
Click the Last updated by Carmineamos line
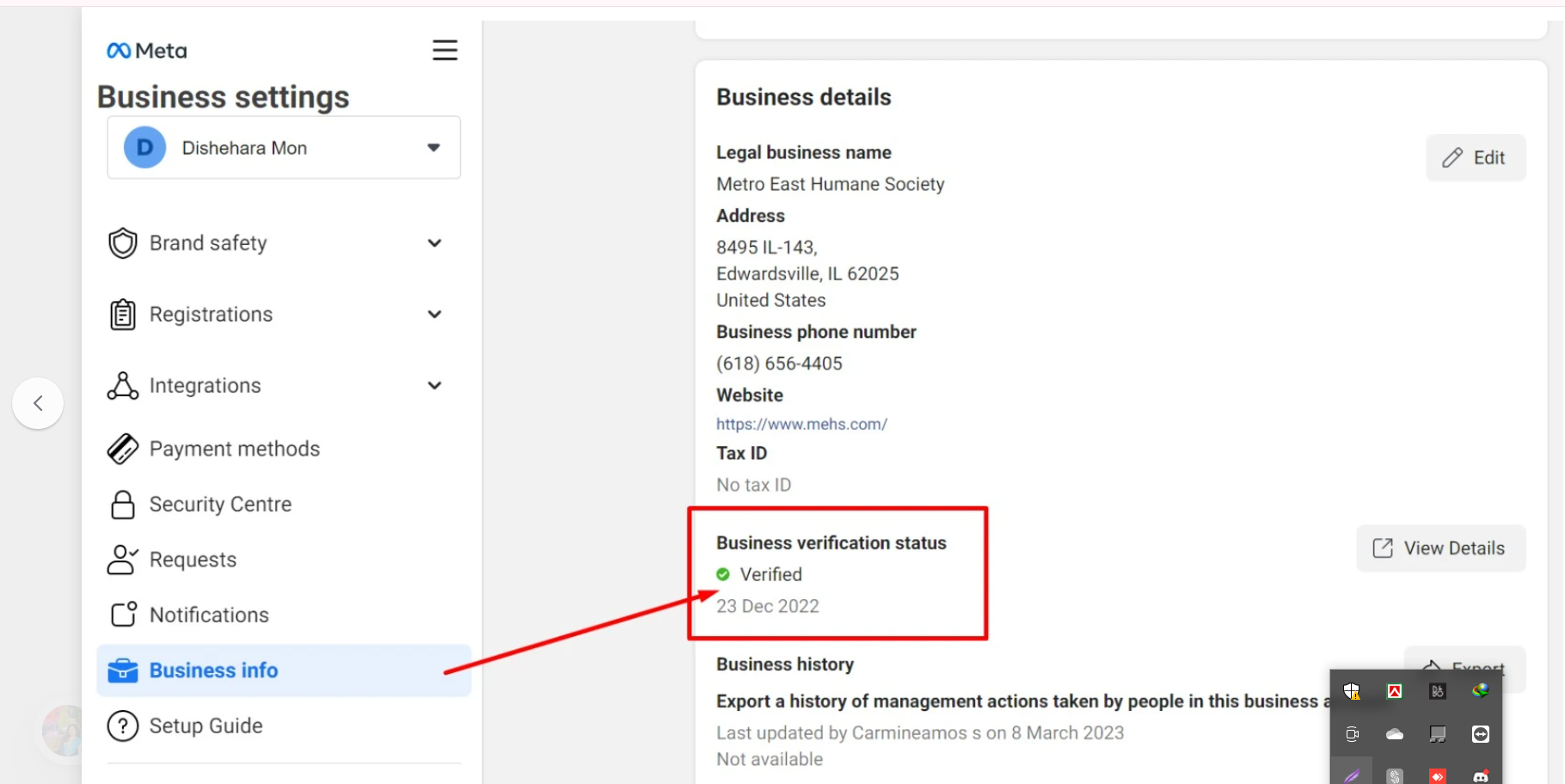(x=920, y=733)
